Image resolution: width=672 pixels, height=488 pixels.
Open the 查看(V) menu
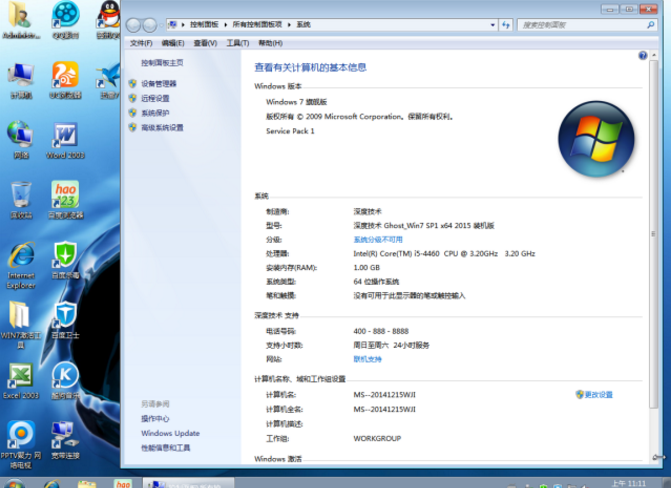tap(205, 43)
